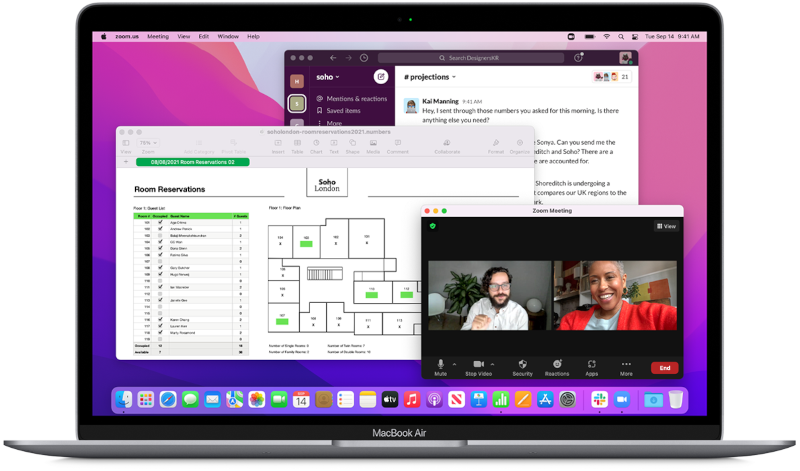The width and height of the screenshot is (800, 471).
Task: Open the Meeting menu in menu bar
Action: point(158,36)
